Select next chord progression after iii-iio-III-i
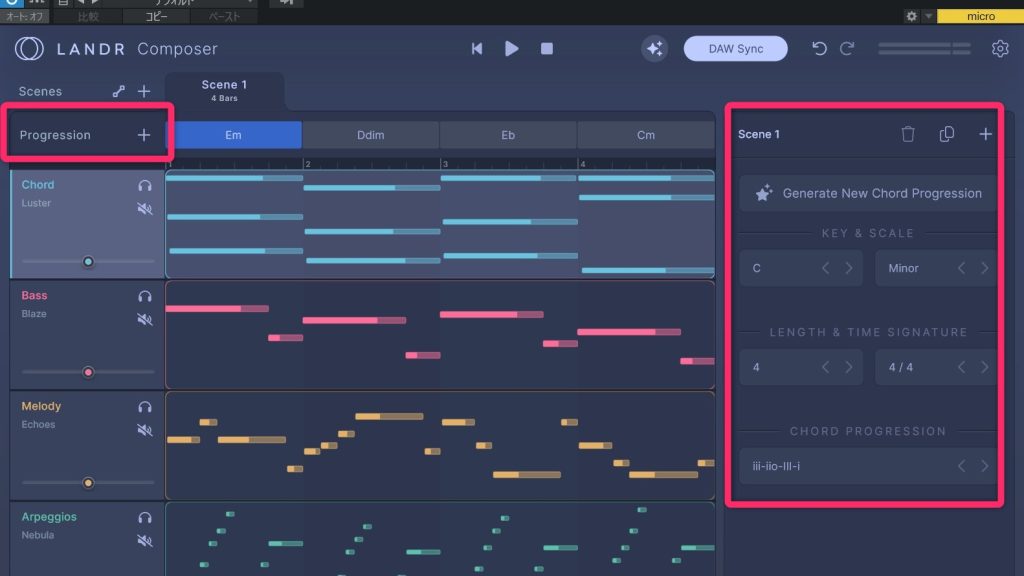1024x576 pixels. click(985, 466)
